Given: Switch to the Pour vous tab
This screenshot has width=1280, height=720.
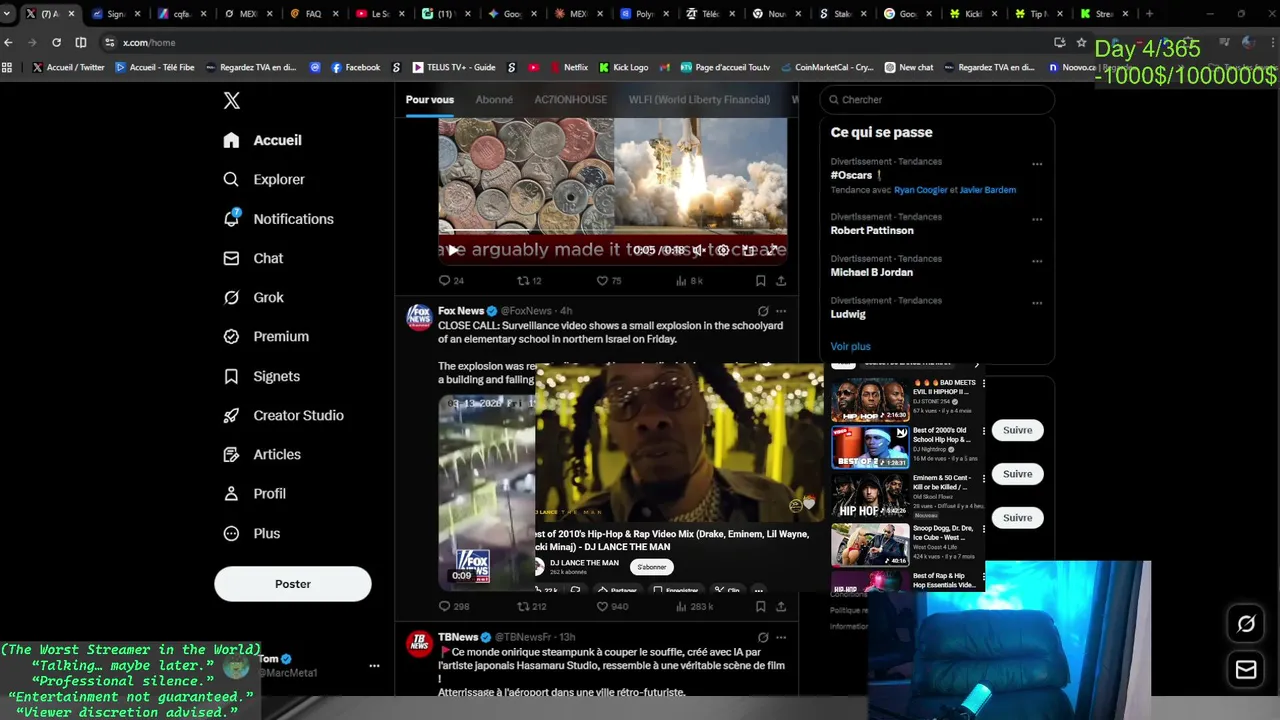Looking at the screenshot, I should pyautogui.click(x=429, y=99).
